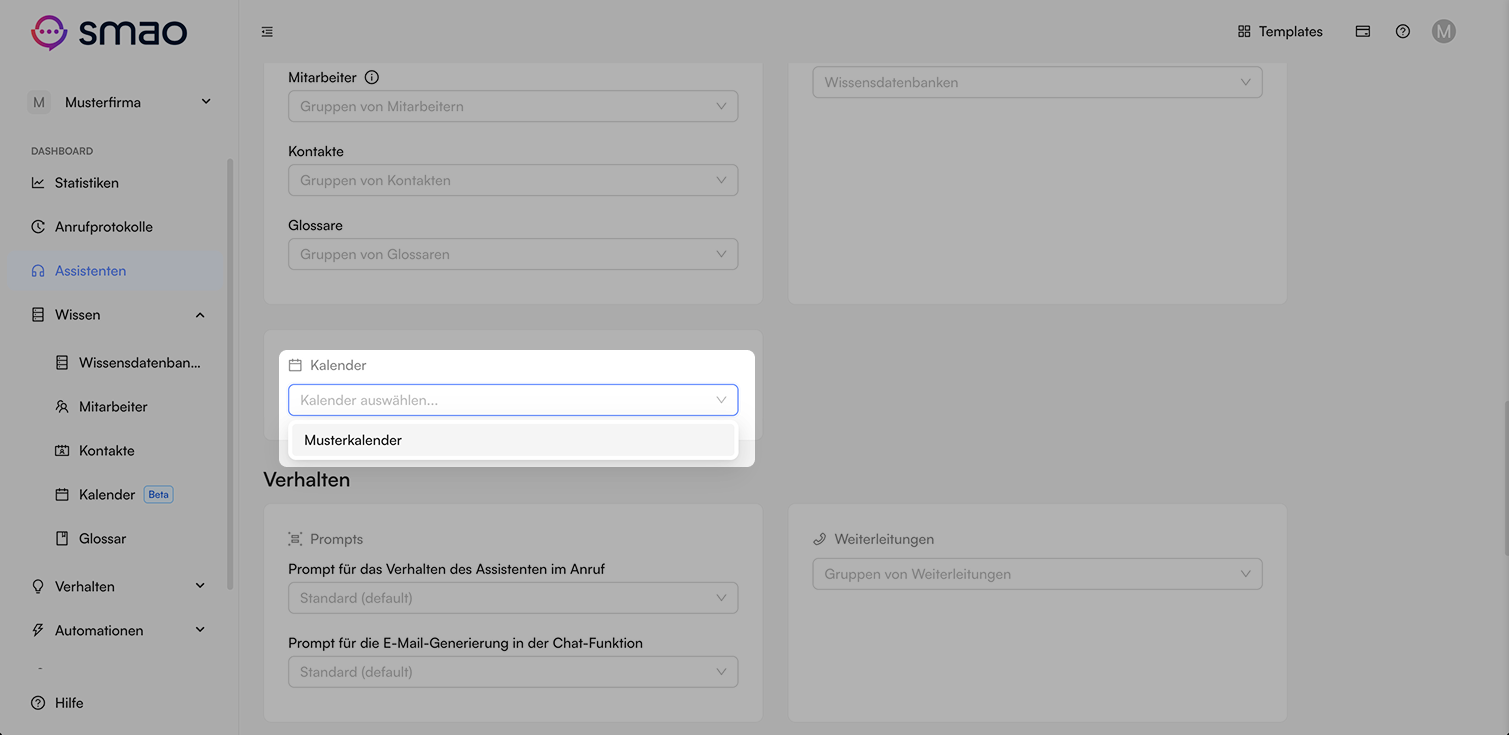Click the Verhalten lightbulb icon
This screenshot has width=1509, height=735.
pos(38,587)
